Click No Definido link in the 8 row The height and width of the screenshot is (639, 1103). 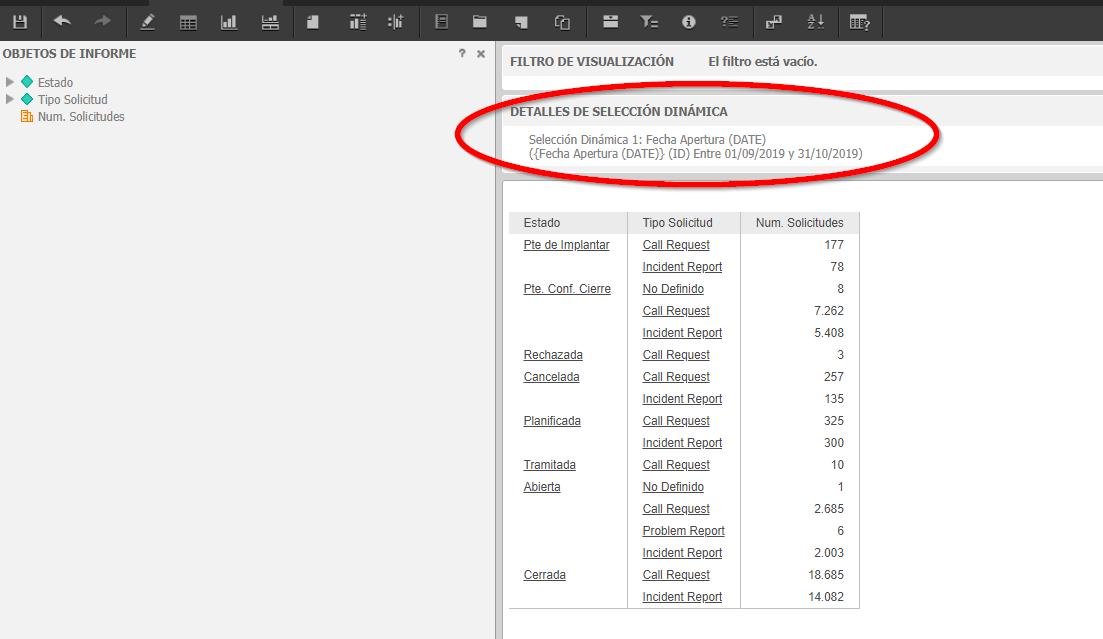tap(673, 289)
